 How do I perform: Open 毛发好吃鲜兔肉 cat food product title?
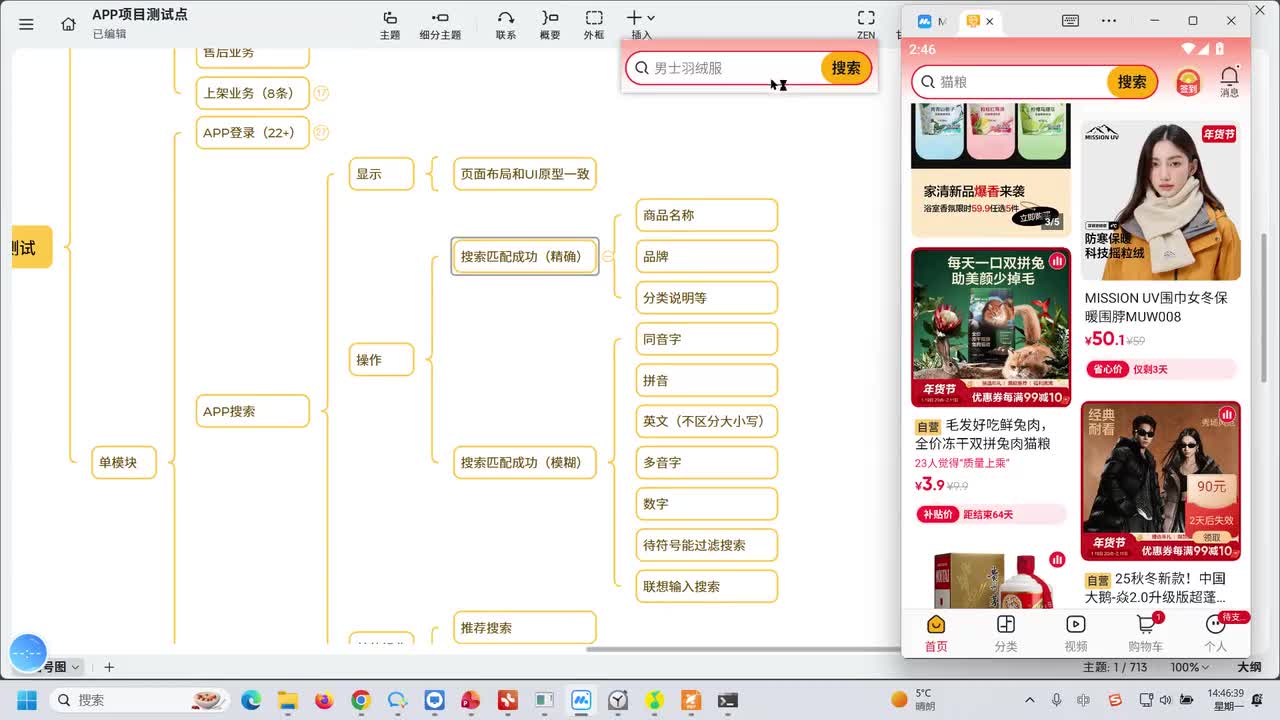[x=982, y=434]
